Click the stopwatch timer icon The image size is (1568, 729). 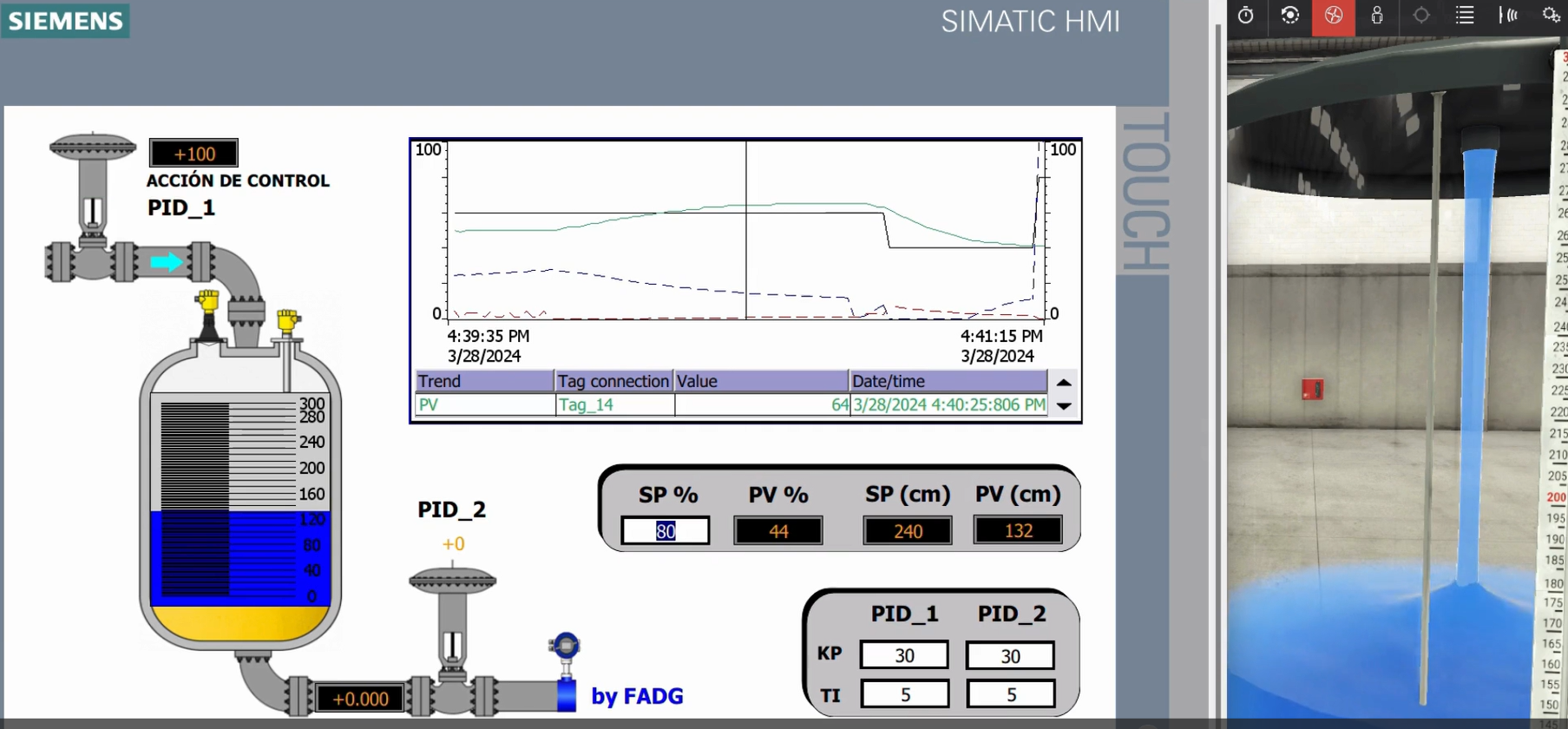coord(1246,16)
